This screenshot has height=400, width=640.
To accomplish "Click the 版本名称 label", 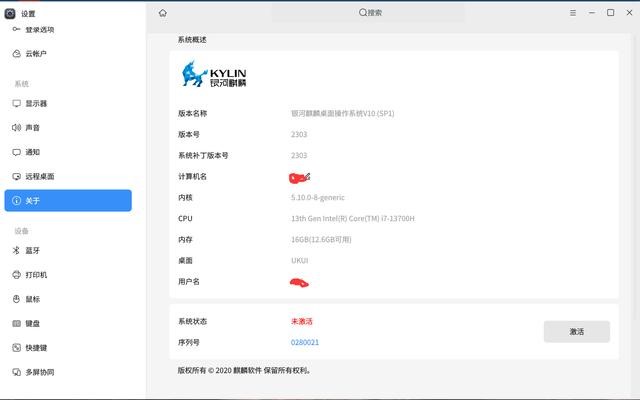I will coord(192,113).
